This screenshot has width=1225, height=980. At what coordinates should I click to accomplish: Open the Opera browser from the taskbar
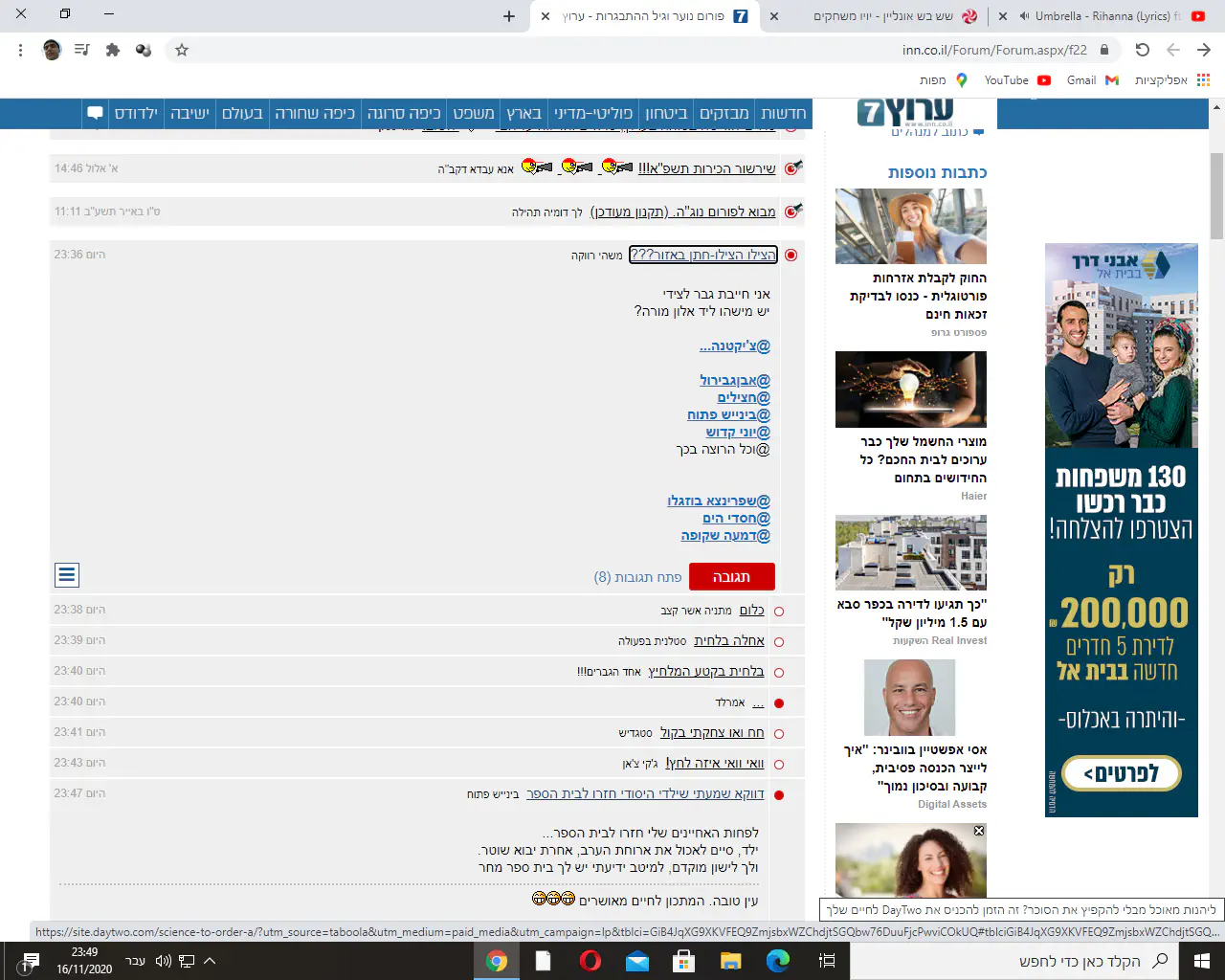pyautogui.click(x=590, y=961)
